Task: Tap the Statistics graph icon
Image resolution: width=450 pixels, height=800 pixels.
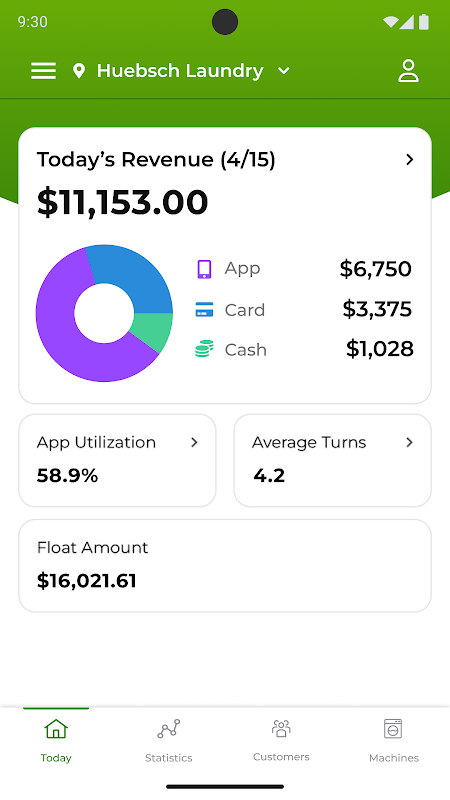Action: click(168, 729)
